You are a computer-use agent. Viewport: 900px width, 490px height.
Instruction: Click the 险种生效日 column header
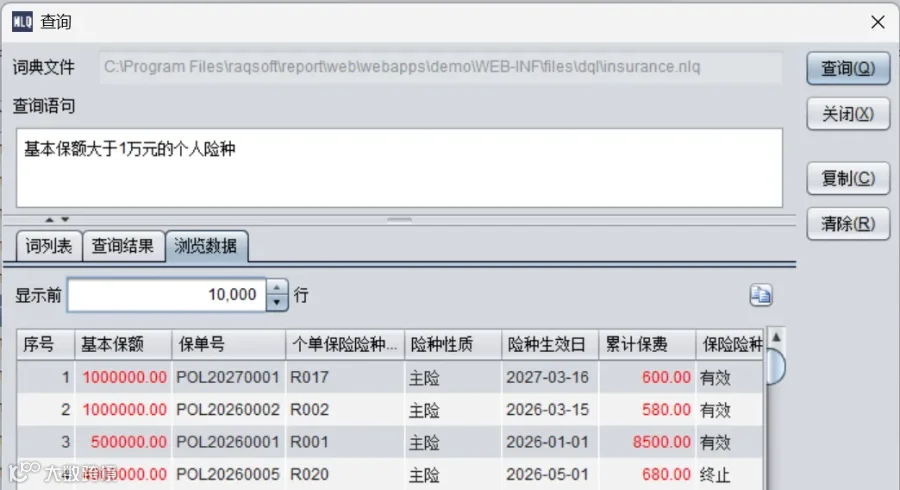point(550,344)
